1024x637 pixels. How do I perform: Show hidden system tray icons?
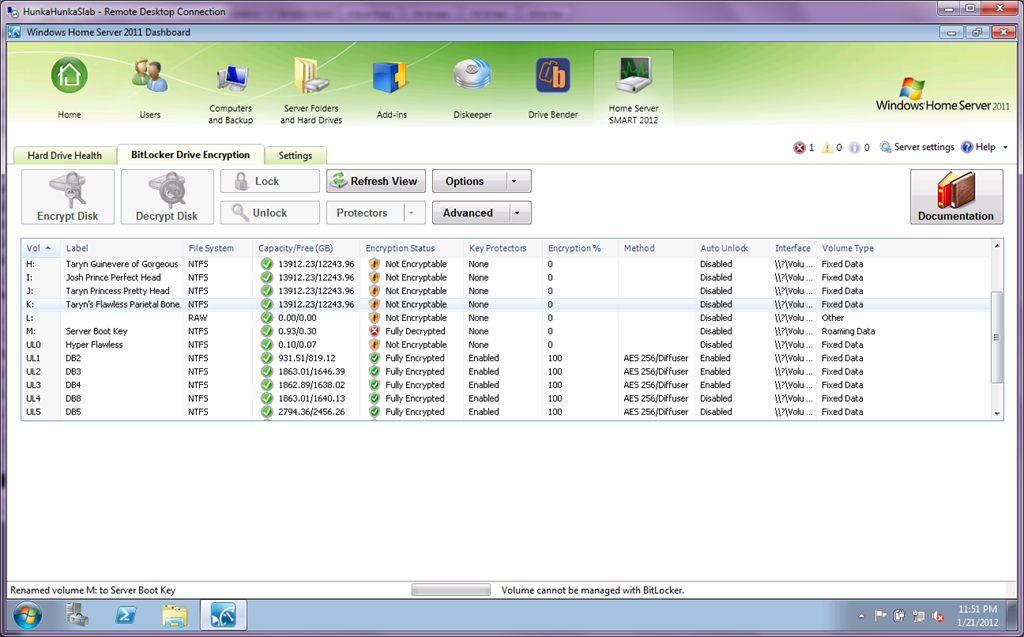pyautogui.click(x=861, y=615)
